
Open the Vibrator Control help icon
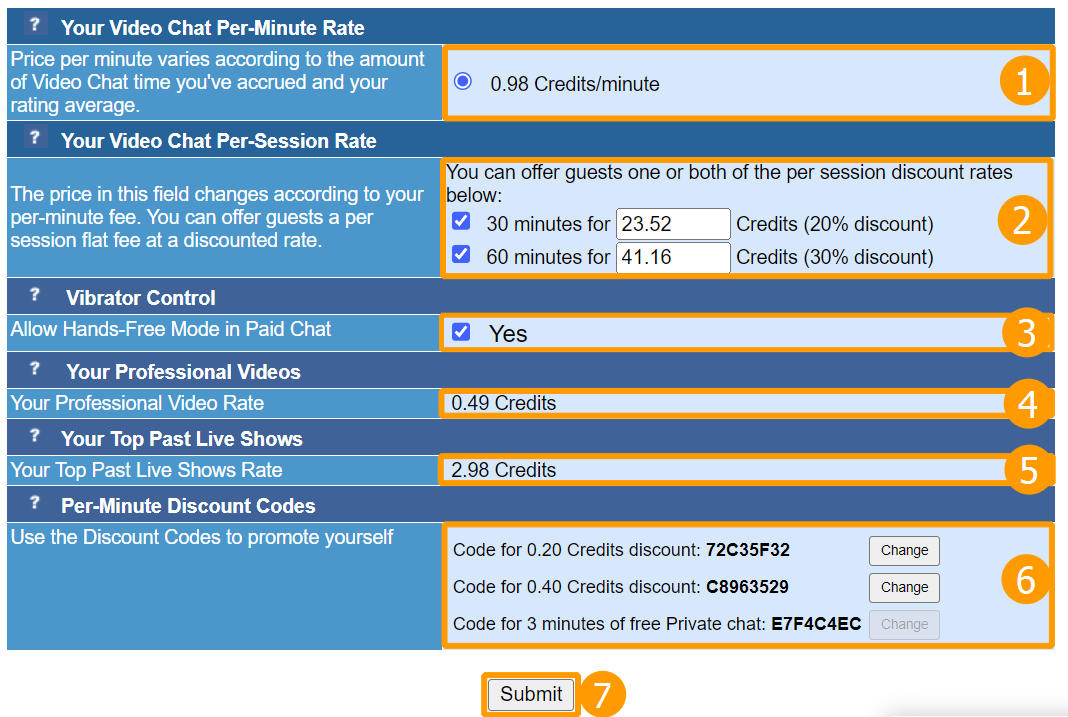pyautogui.click(x=35, y=295)
